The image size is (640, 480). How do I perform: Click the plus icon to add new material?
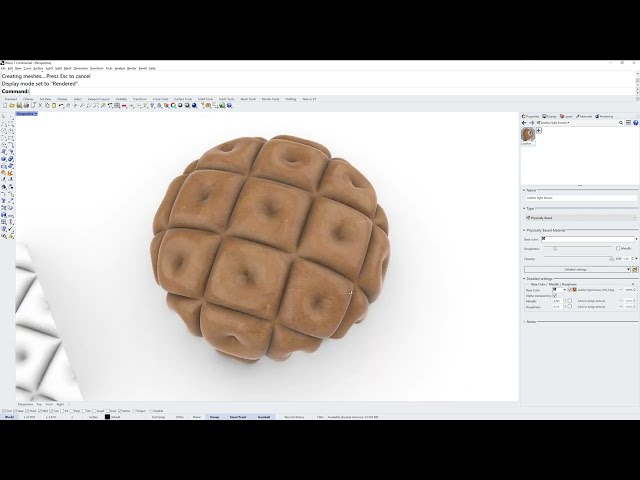tap(539, 131)
